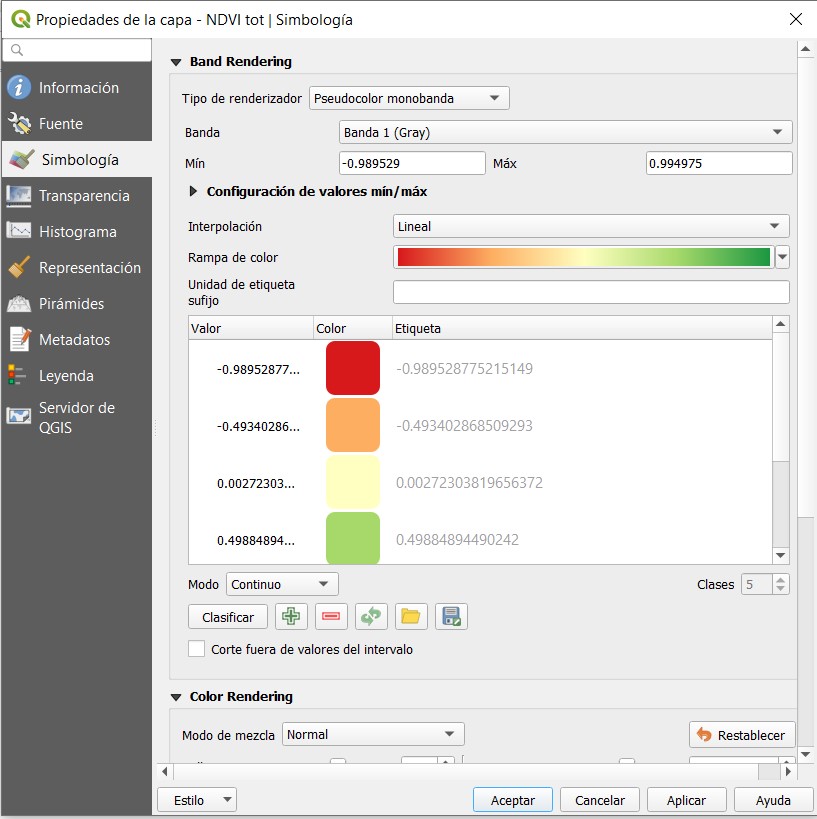817x819 pixels.
Task: Click the QGIS logo in title bar
Action: (21, 19)
